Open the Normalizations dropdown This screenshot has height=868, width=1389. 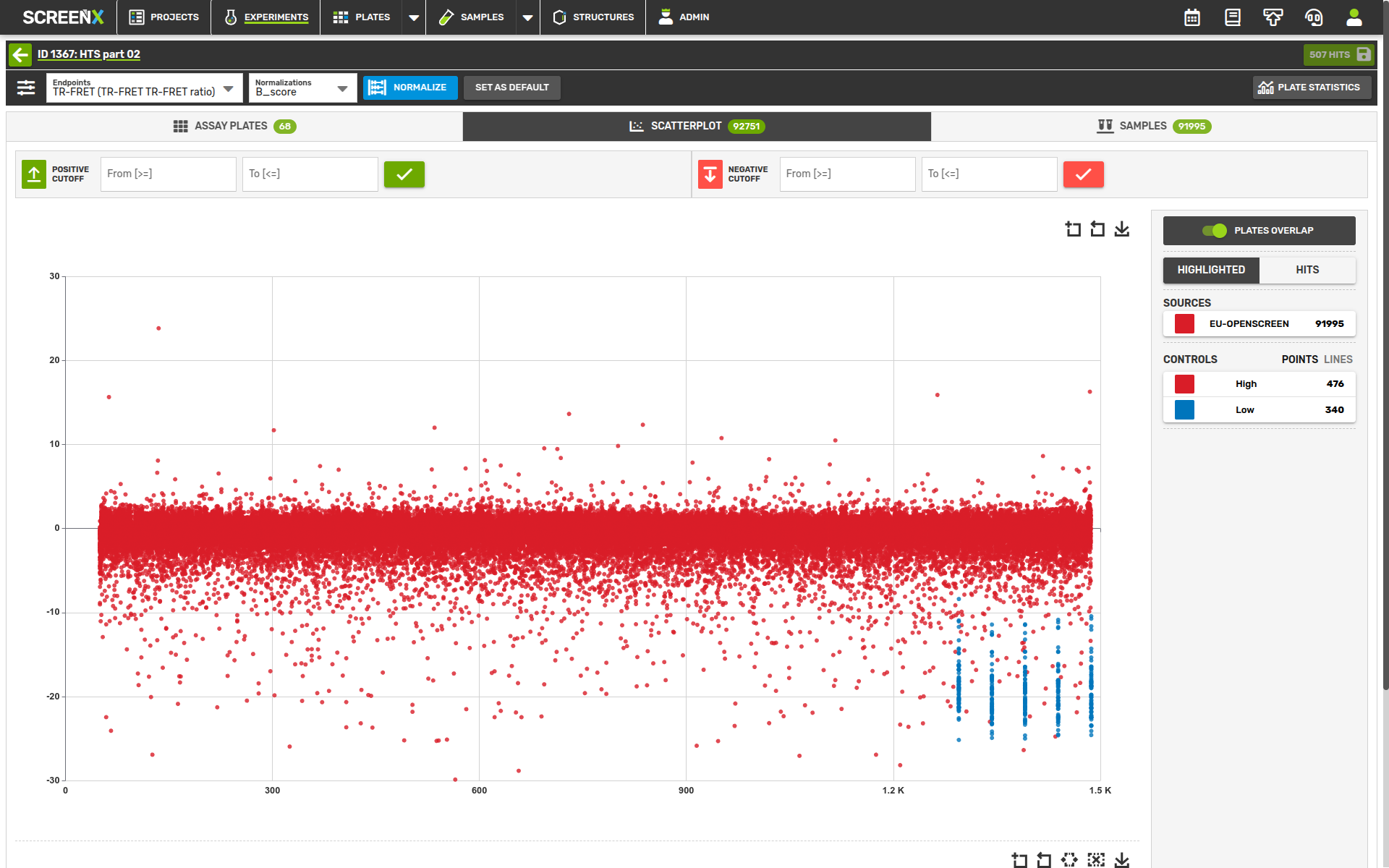(x=302, y=88)
